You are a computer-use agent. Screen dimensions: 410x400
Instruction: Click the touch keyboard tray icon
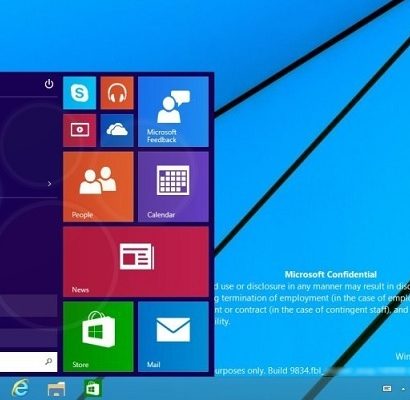(x=387, y=389)
